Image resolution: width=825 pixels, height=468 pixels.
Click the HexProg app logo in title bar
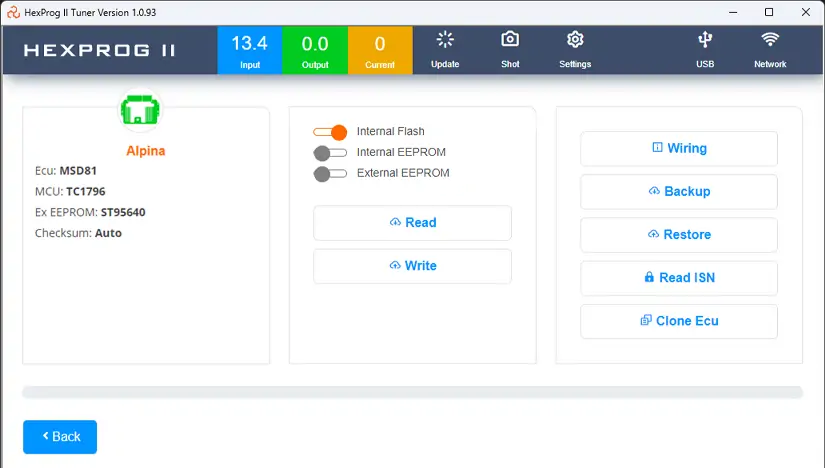[13, 12]
